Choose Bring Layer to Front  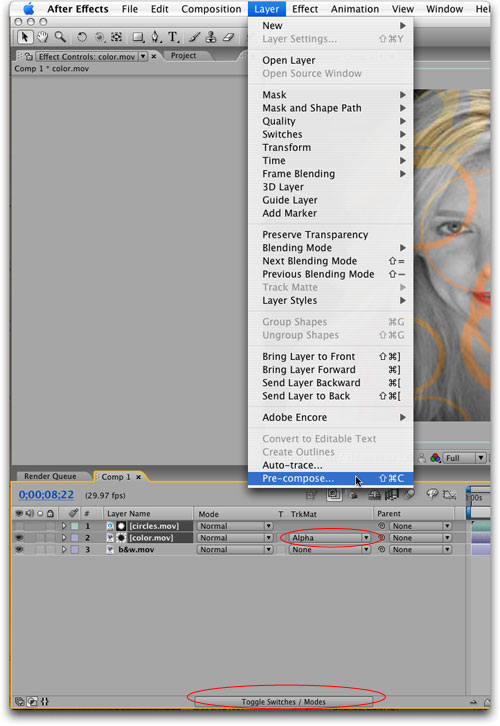tap(331, 357)
